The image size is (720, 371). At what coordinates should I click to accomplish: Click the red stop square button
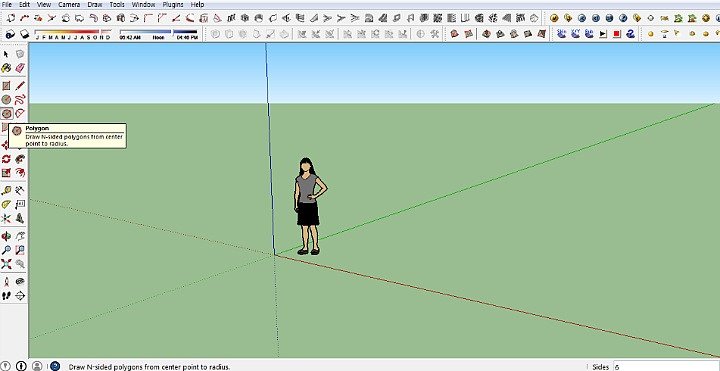pyautogui.click(x=617, y=34)
